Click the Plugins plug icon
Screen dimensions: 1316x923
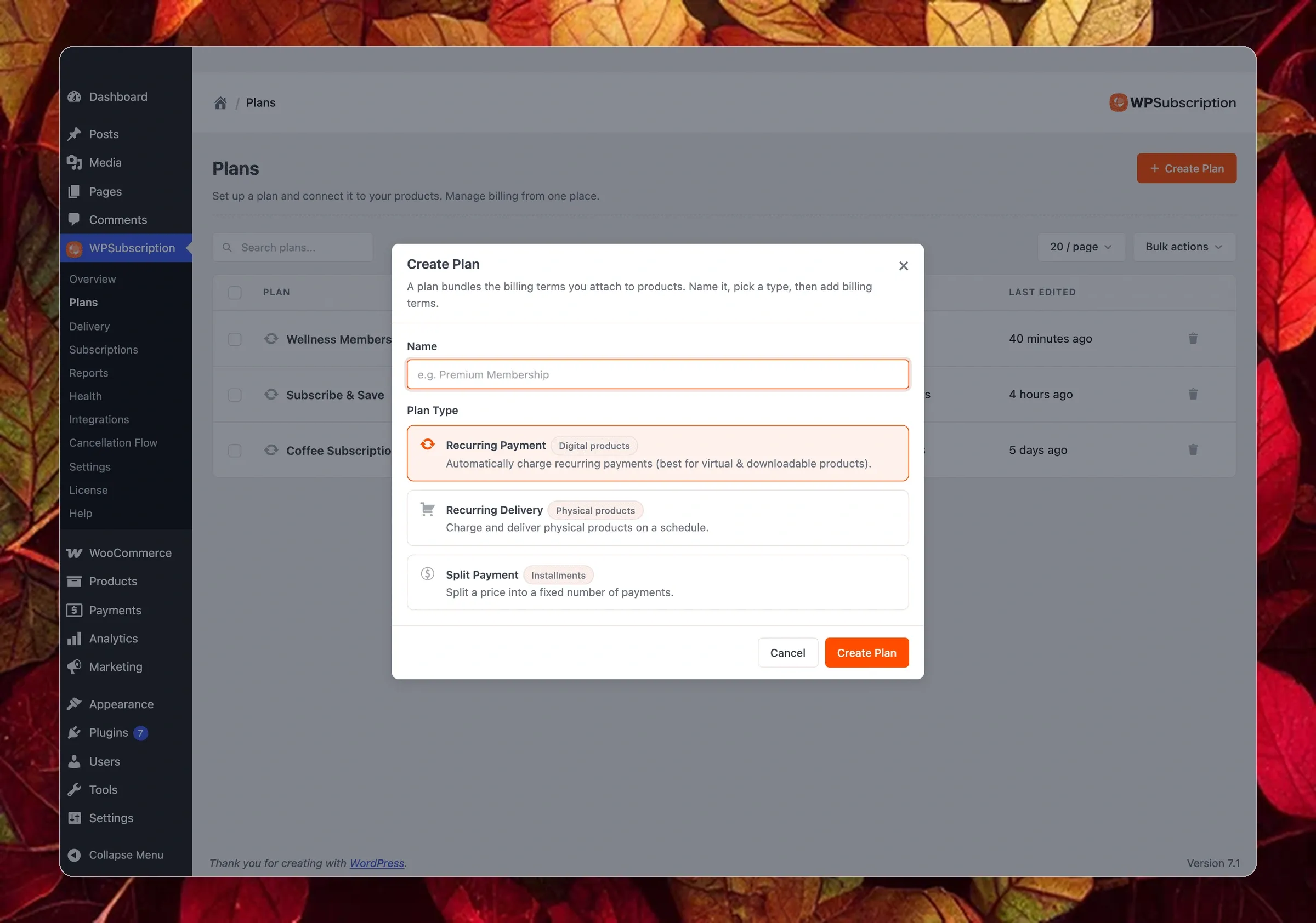pos(74,733)
